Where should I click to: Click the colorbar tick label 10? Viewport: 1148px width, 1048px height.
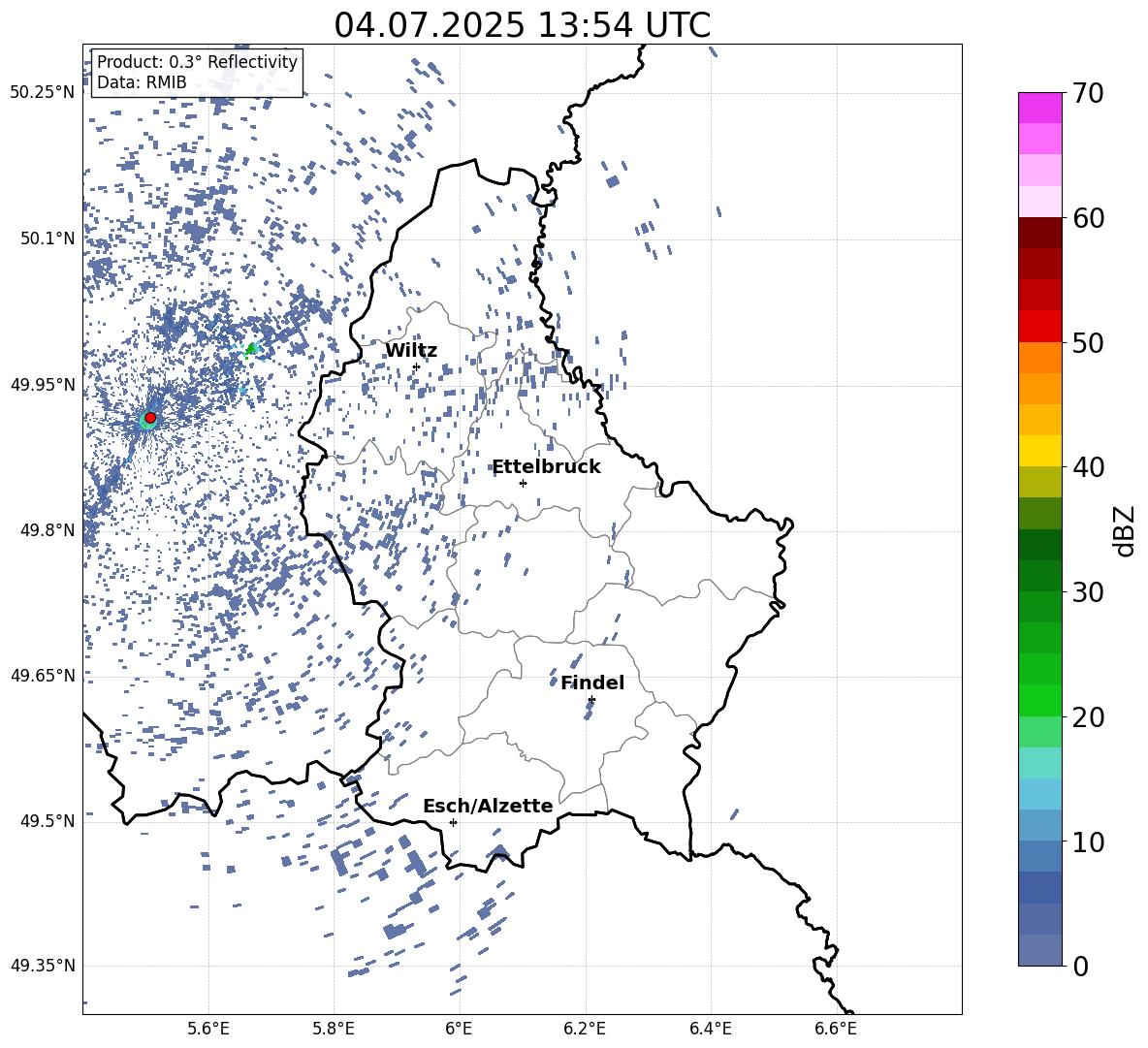(1088, 842)
